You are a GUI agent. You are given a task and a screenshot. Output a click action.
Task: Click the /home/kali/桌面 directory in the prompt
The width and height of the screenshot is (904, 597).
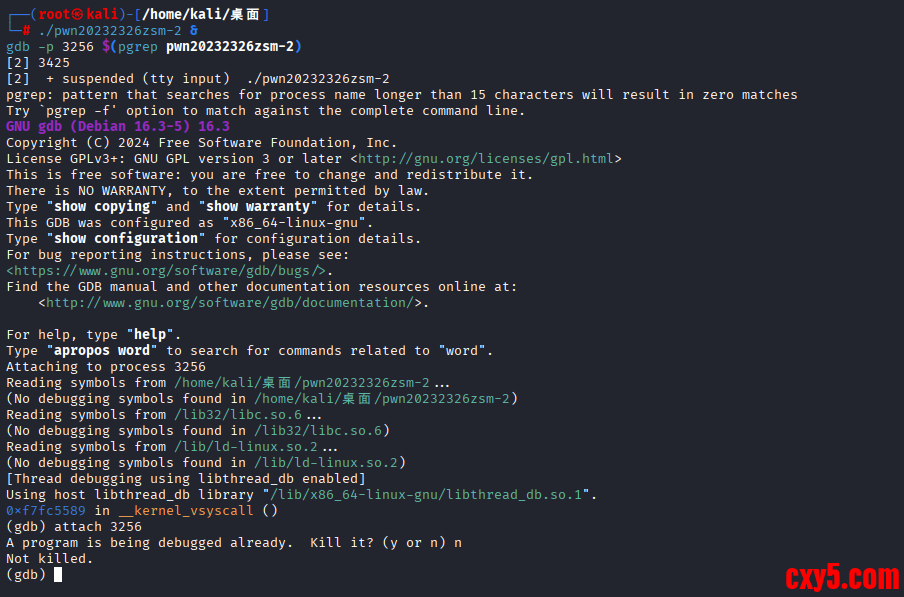(x=203, y=14)
